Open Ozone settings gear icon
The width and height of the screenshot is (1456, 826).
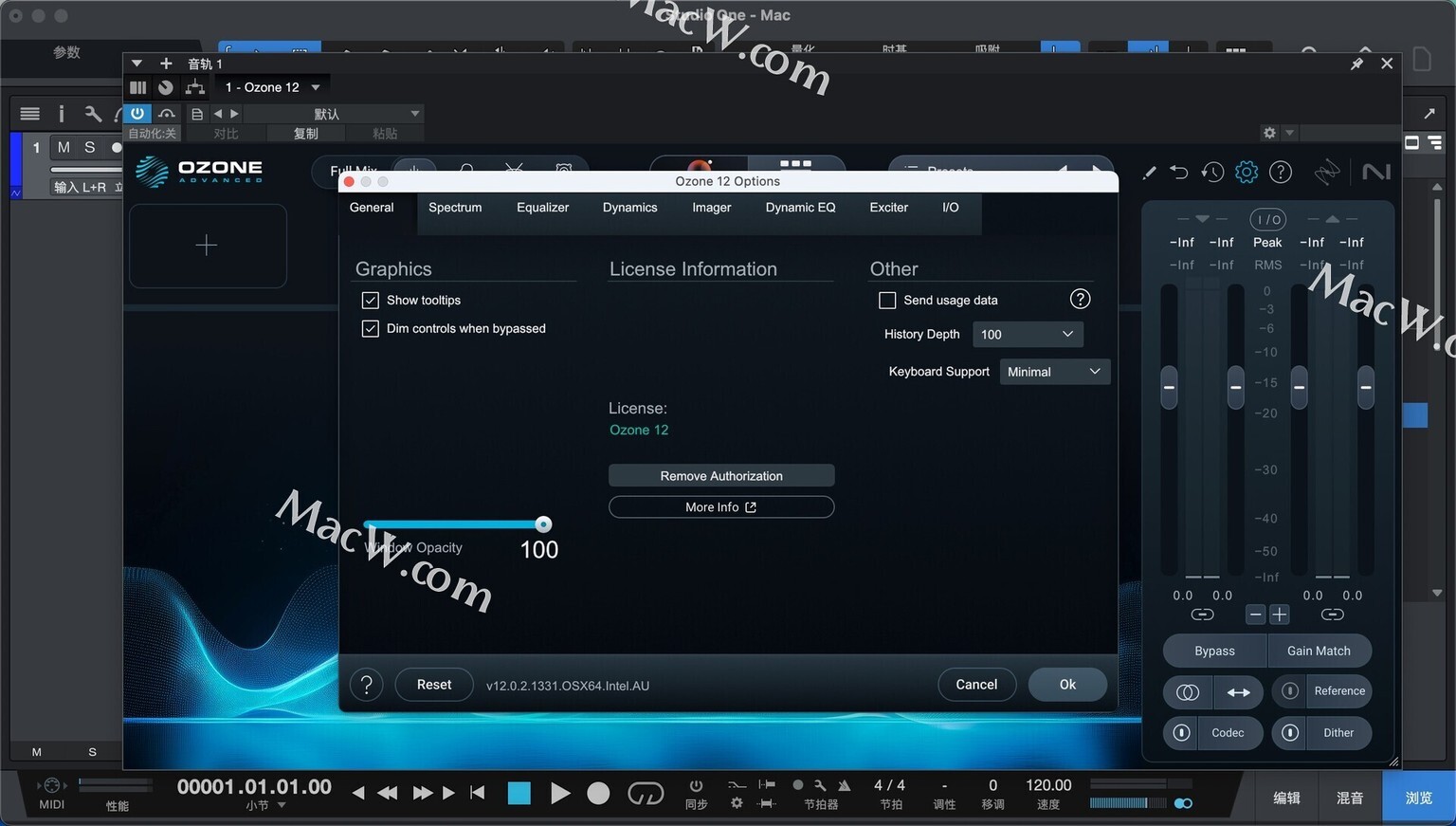click(x=1247, y=172)
